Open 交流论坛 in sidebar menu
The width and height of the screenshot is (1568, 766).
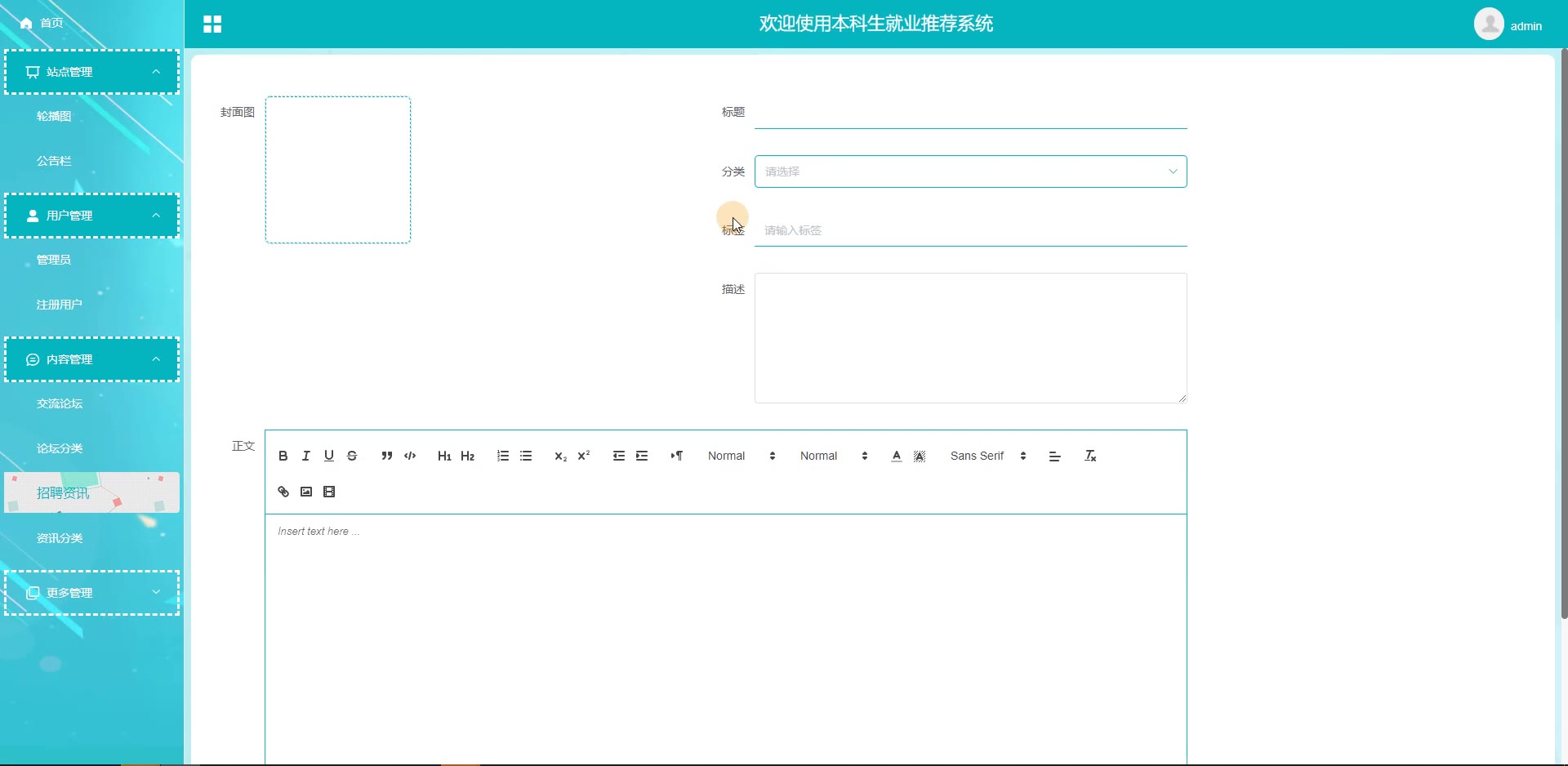(x=60, y=404)
